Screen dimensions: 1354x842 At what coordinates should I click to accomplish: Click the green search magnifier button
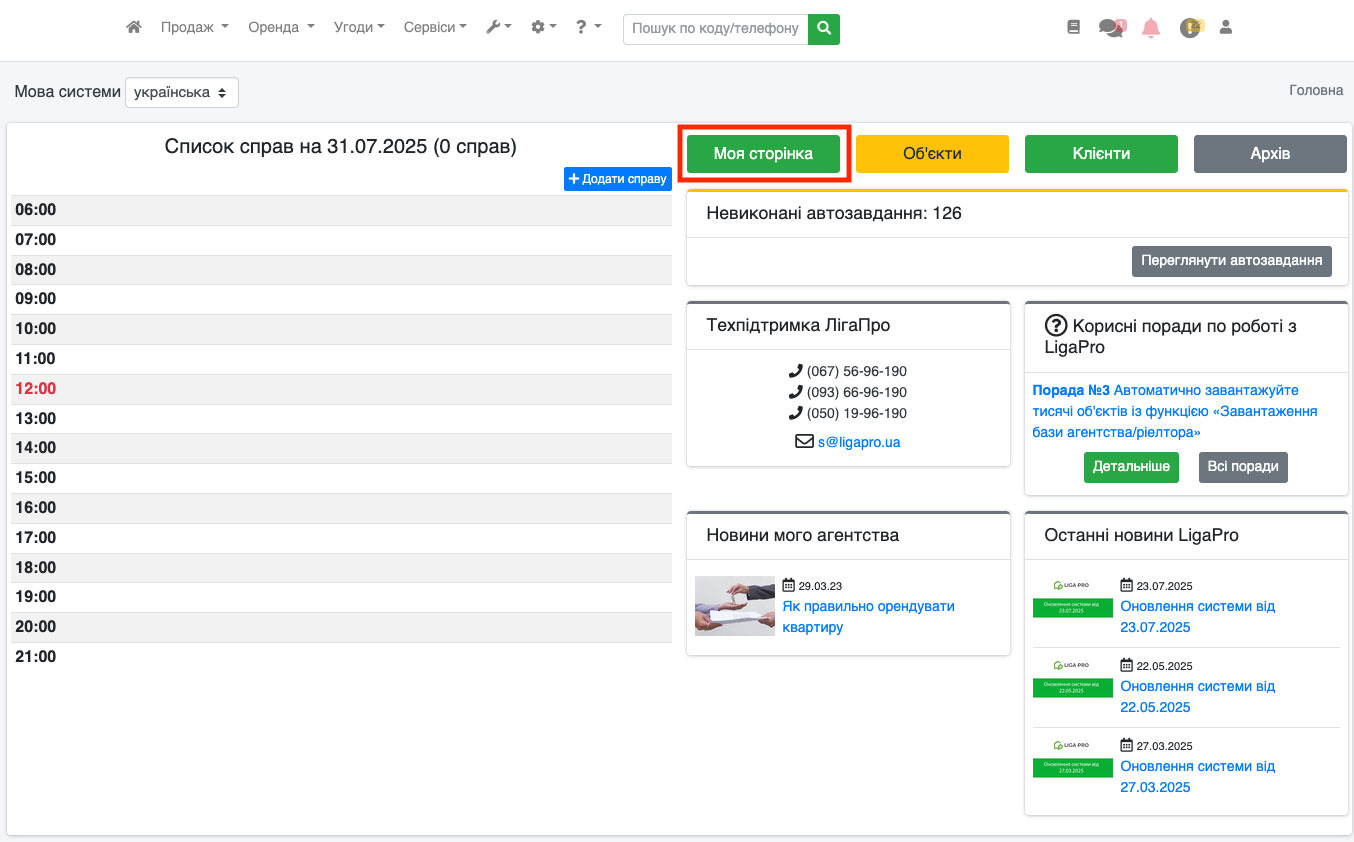click(824, 29)
